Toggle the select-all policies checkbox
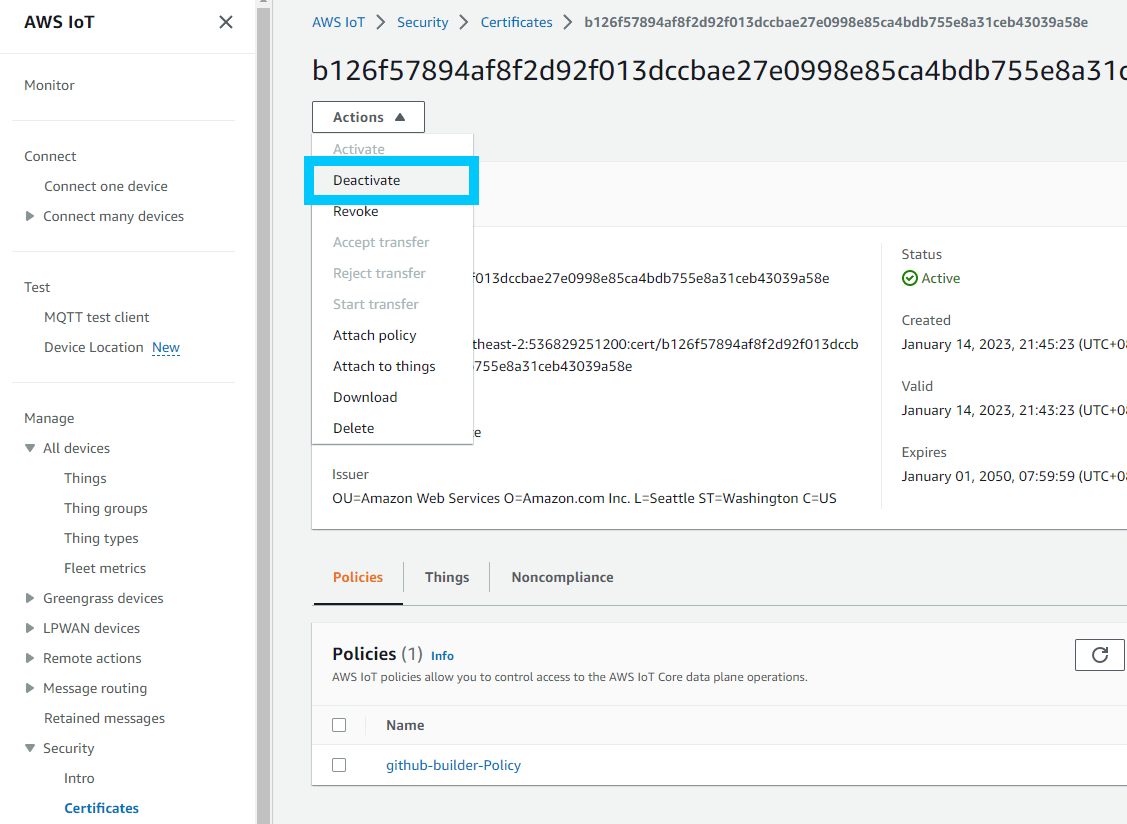The width and height of the screenshot is (1127, 824). pos(338,725)
